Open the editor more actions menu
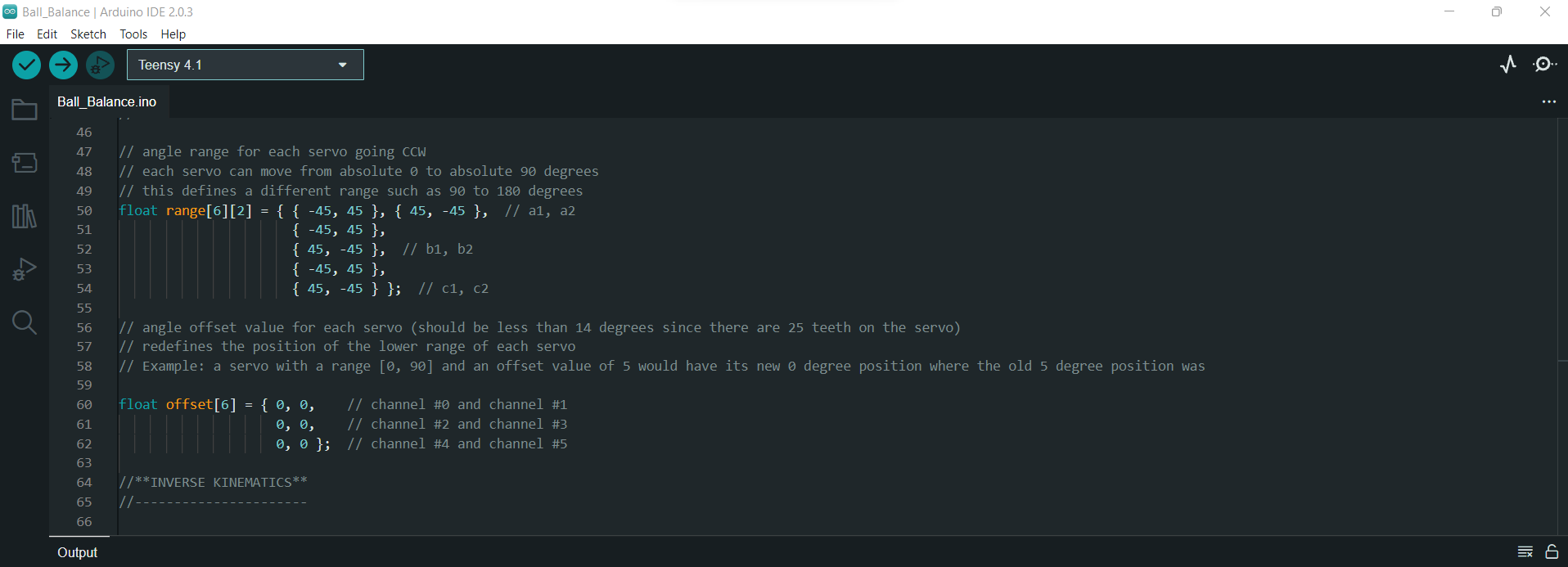 click(1549, 101)
